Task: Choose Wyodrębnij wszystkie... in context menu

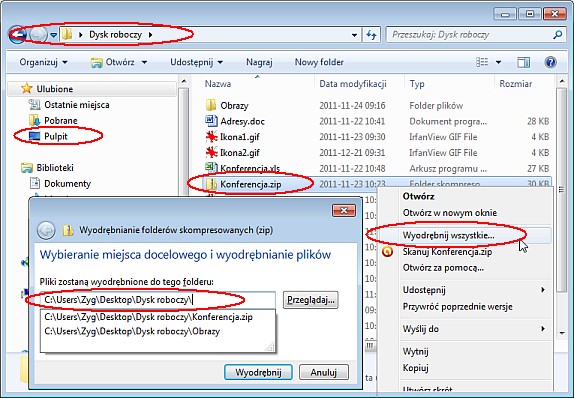Action: point(448,235)
